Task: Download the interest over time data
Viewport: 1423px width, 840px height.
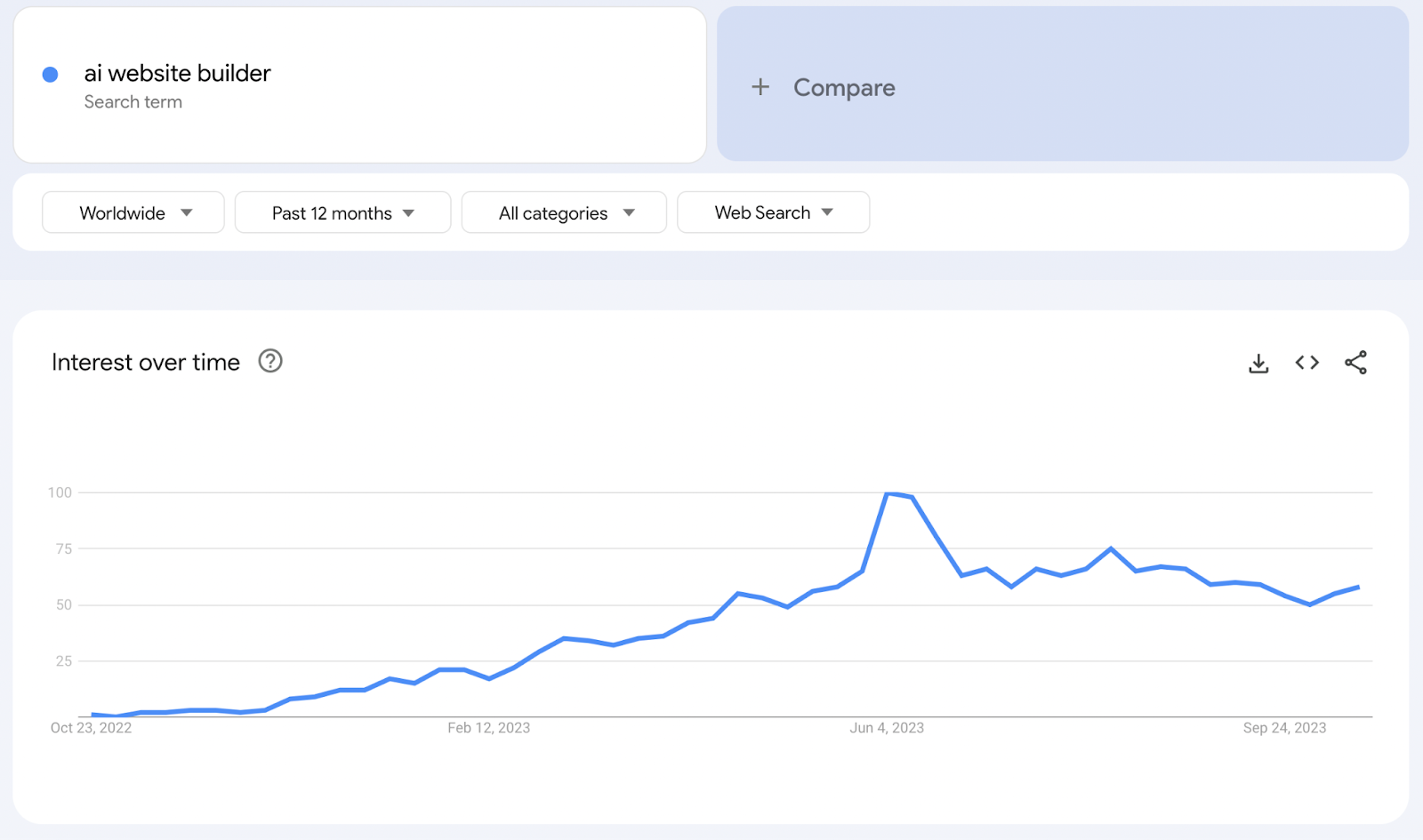Action: (x=1258, y=363)
